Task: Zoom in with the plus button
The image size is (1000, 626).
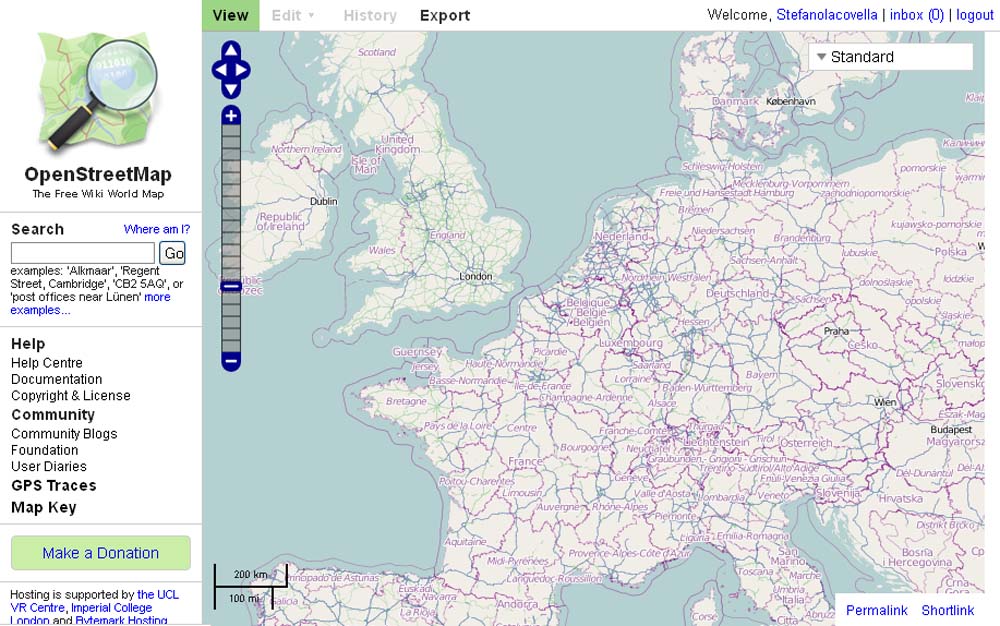Action: tap(231, 115)
